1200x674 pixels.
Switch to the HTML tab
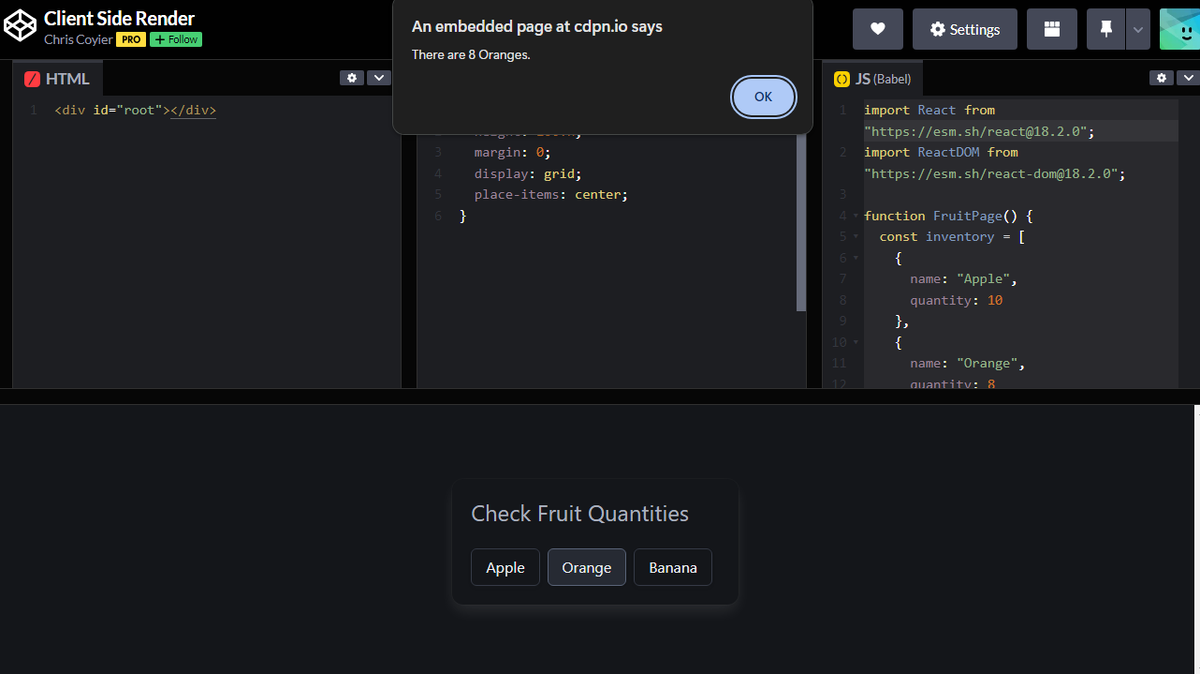68,77
